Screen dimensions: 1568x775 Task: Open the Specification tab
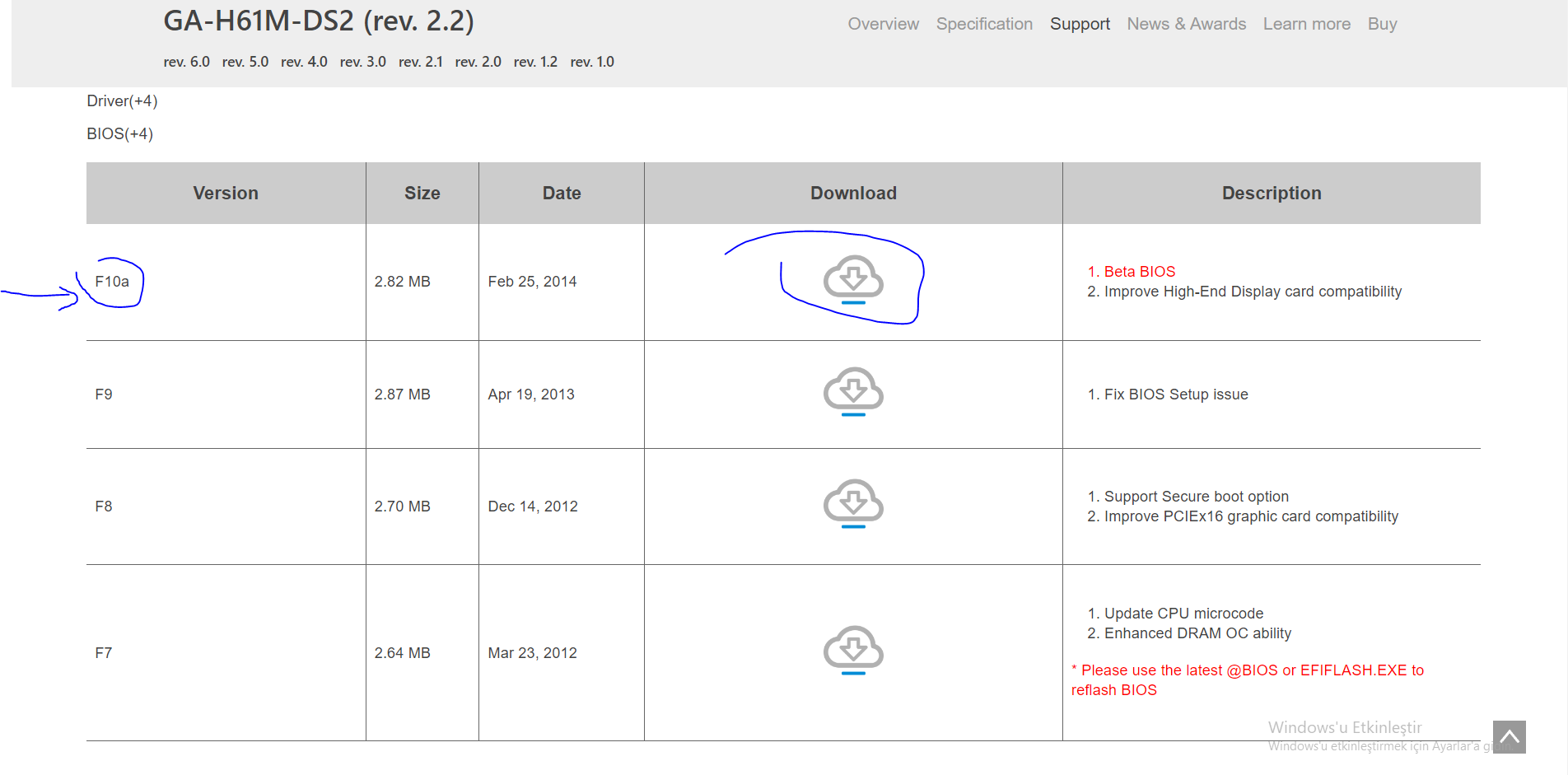pos(984,24)
